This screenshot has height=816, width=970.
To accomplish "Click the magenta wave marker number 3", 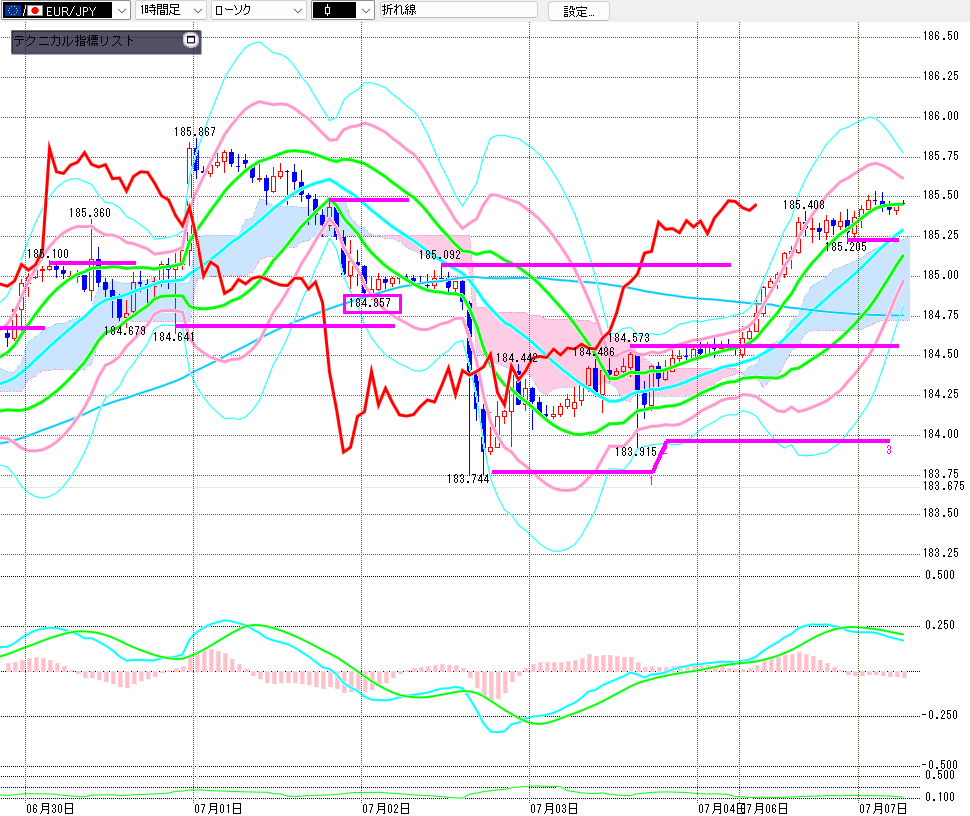I will pyautogui.click(x=889, y=450).
